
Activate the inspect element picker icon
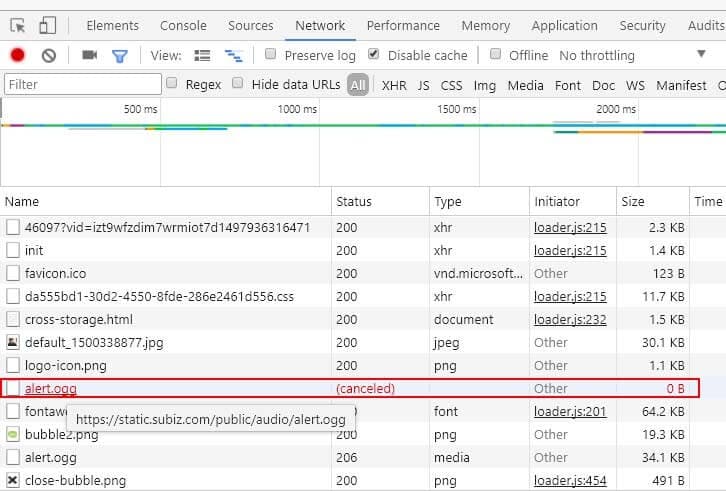(x=18, y=25)
